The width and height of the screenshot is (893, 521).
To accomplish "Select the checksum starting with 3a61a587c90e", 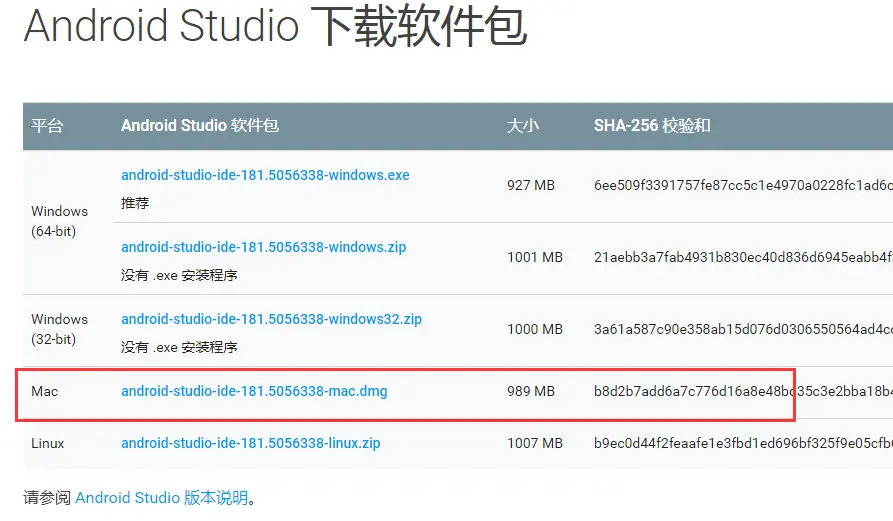I will [x=743, y=329].
